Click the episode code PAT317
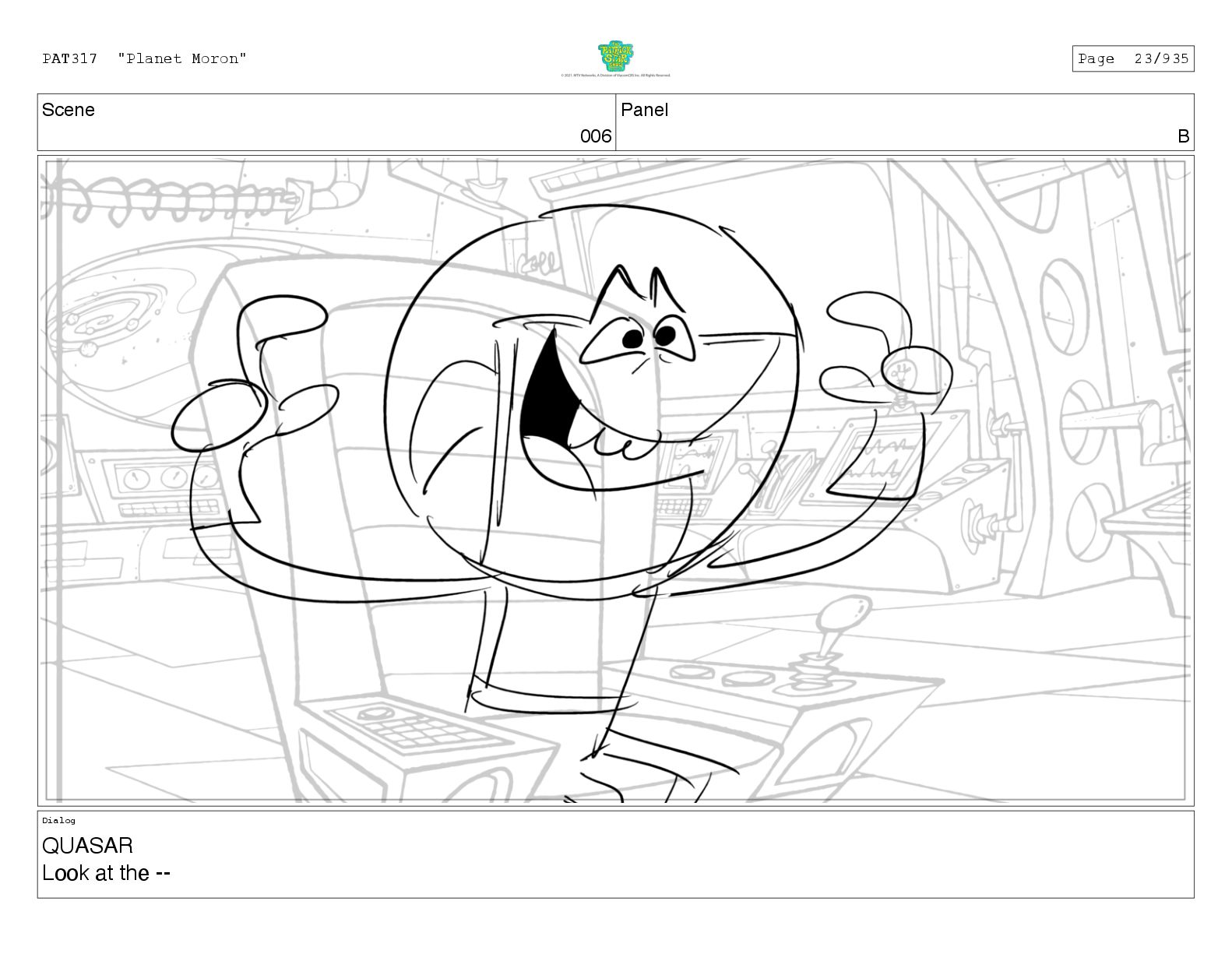This screenshot has height=954, width=1232. coord(70,58)
